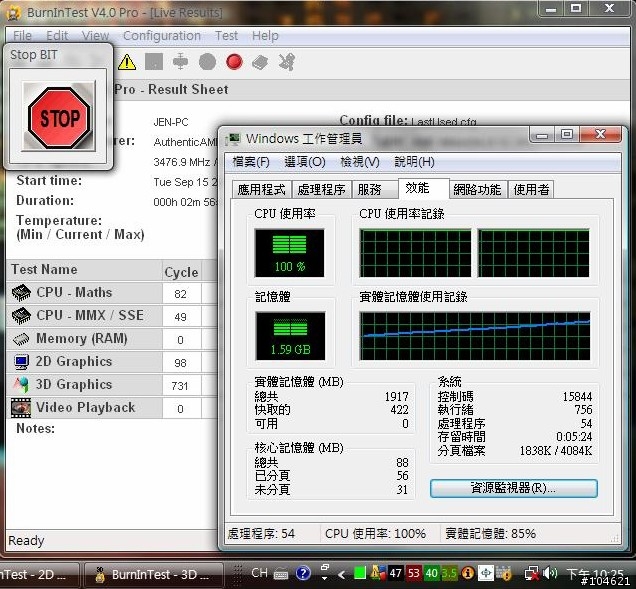The image size is (636, 589).
Task: Open the BurnInTest Edit menu
Action: [x=57, y=36]
